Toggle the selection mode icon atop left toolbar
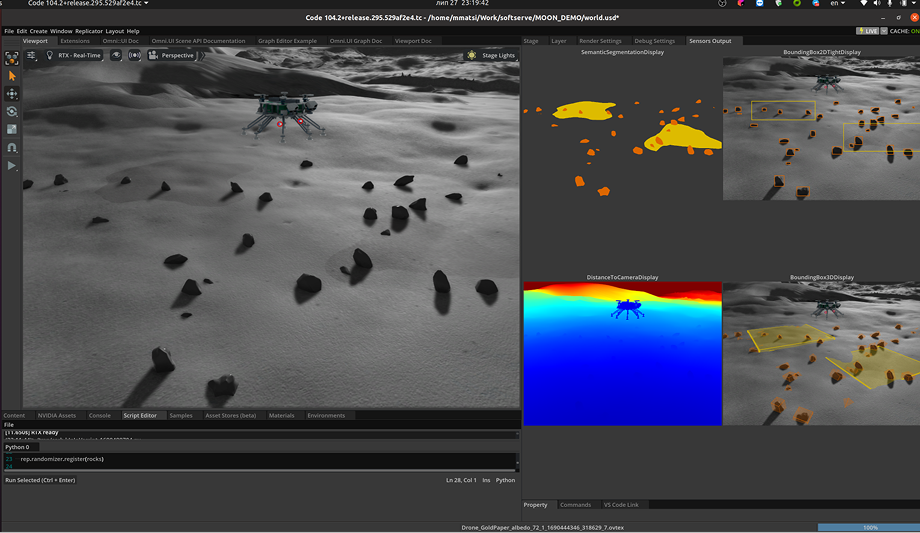The width and height of the screenshot is (920, 533). coord(12,58)
